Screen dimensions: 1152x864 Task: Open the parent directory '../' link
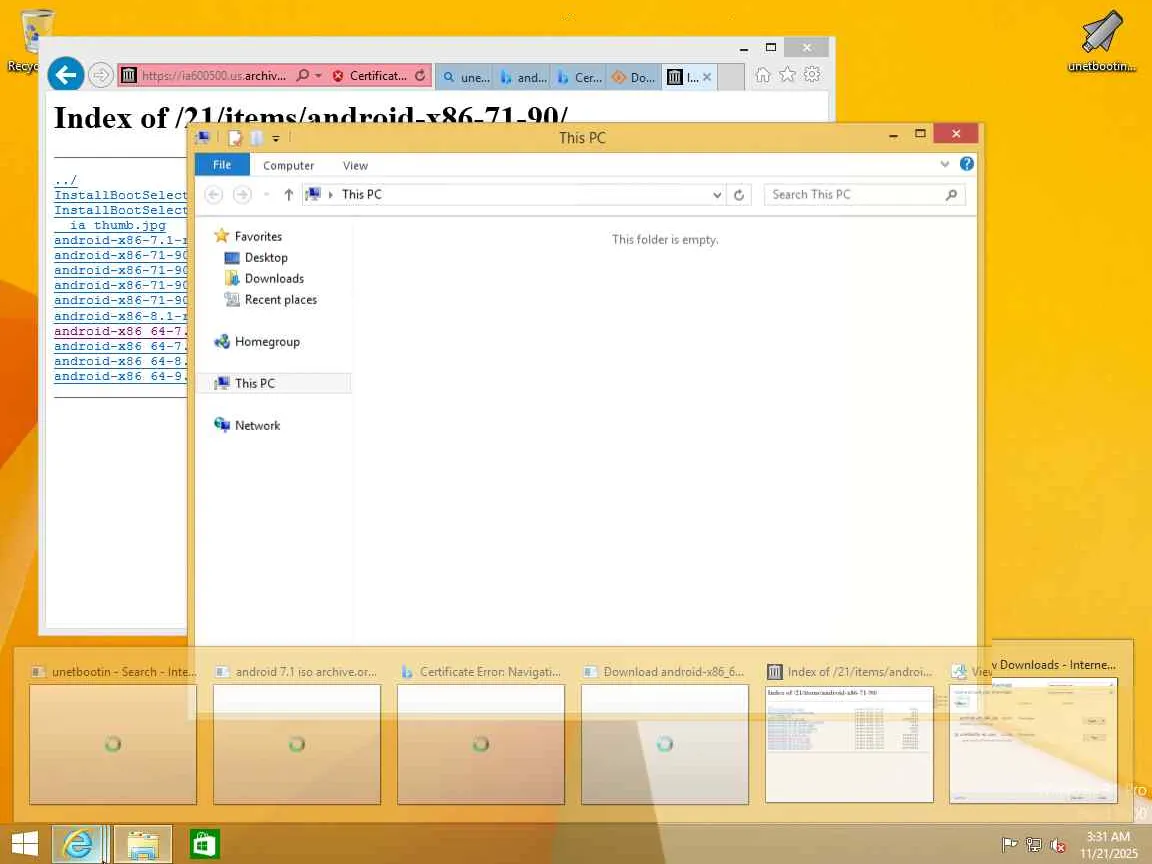click(65, 180)
